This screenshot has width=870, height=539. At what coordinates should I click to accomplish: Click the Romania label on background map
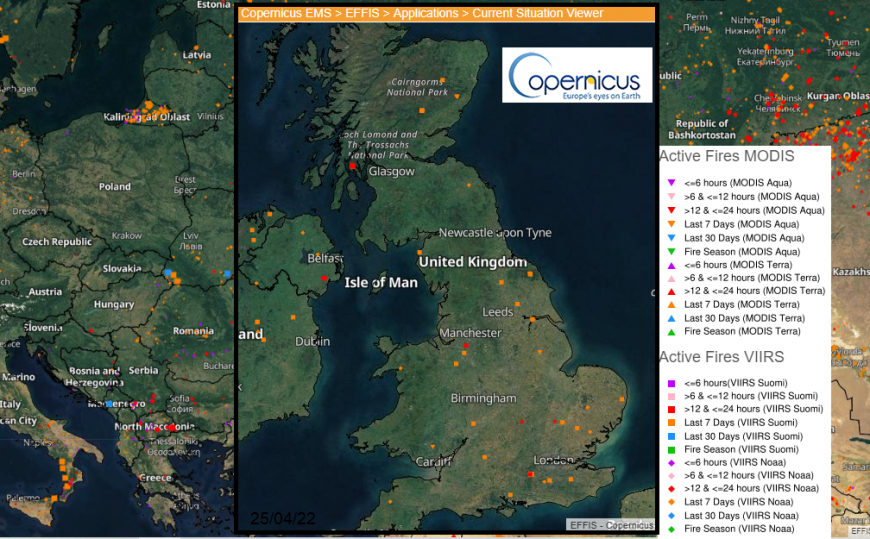tap(193, 331)
